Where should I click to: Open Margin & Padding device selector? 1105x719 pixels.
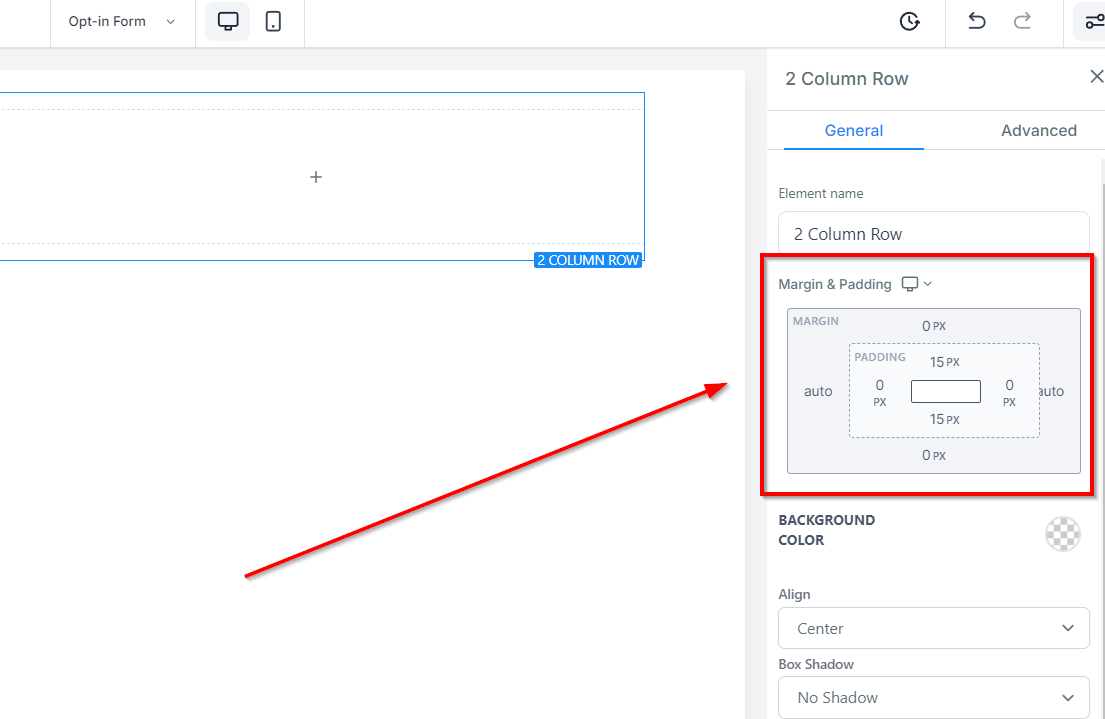(x=916, y=284)
